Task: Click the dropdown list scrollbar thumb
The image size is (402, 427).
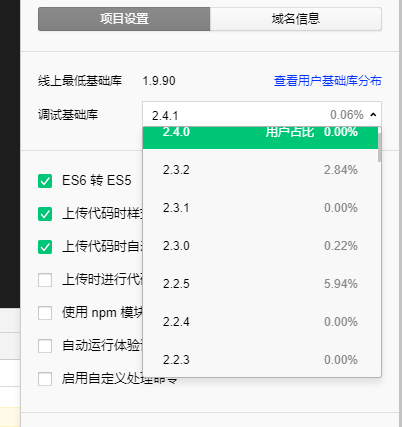Action: [380, 145]
